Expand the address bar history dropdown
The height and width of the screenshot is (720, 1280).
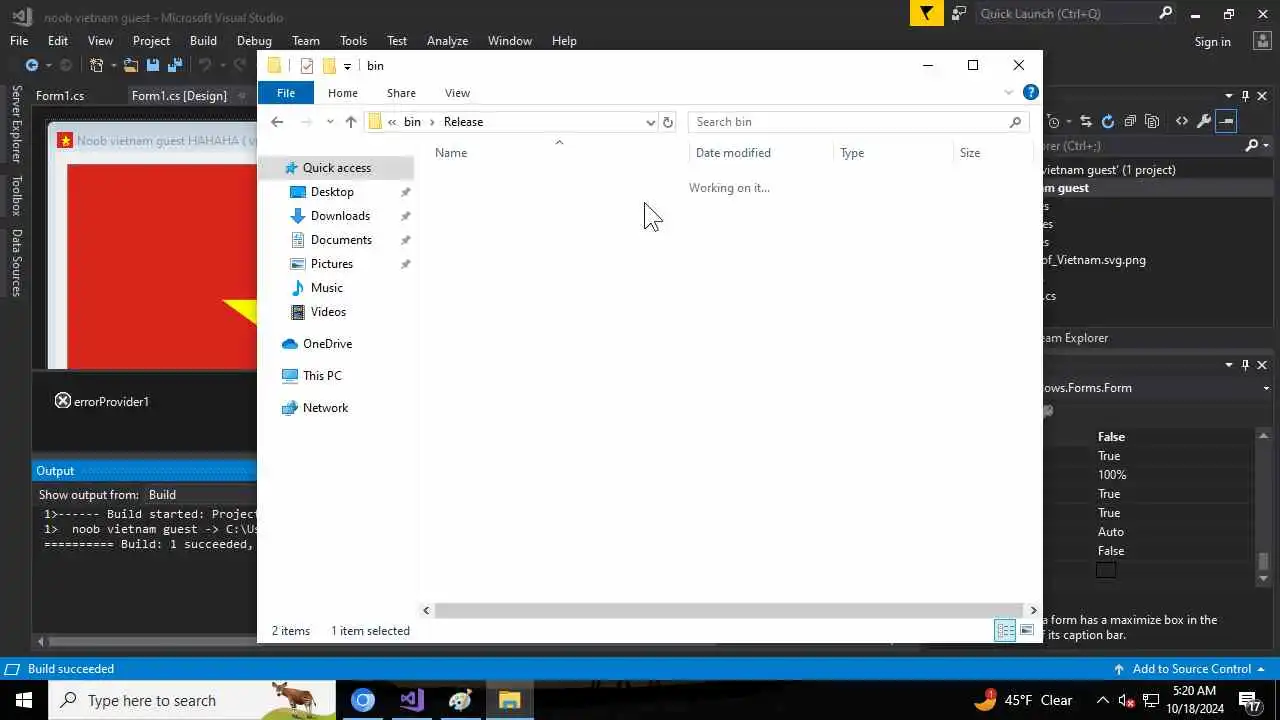(651, 122)
